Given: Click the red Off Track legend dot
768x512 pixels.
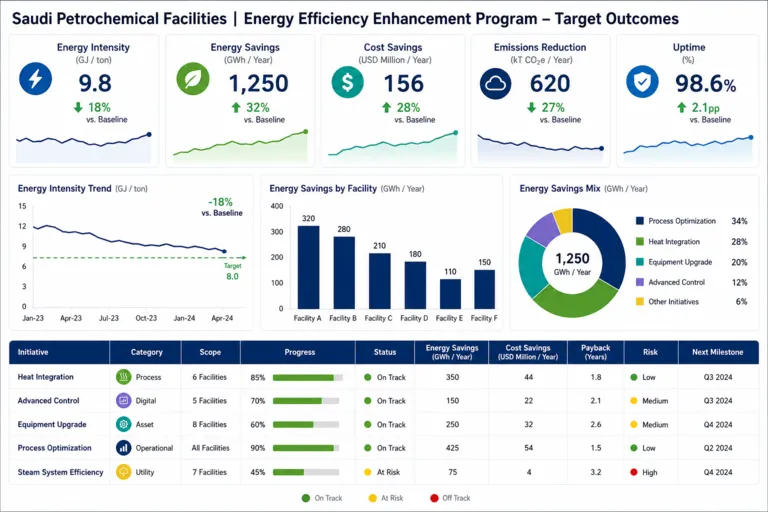Looking at the screenshot, I should click(434, 498).
